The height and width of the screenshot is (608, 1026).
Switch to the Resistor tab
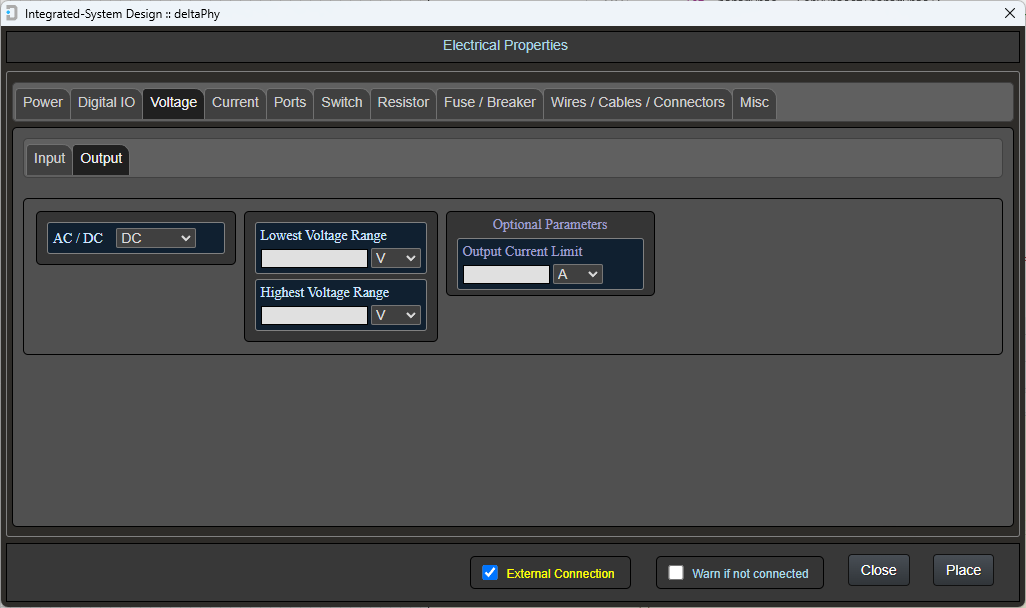coord(403,103)
